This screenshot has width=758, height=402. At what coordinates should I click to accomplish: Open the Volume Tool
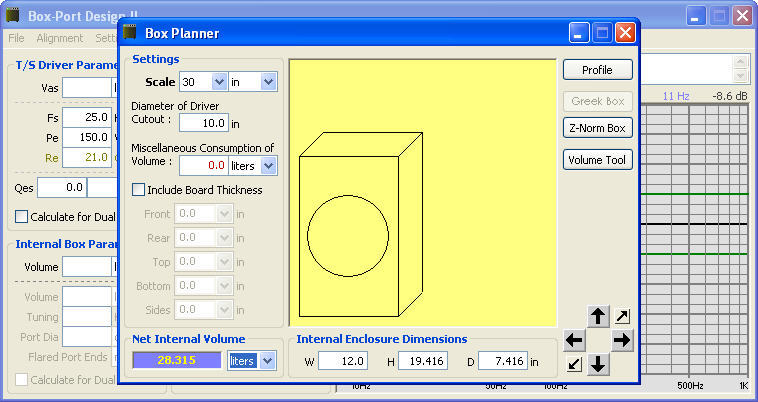click(x=597, y=160)
